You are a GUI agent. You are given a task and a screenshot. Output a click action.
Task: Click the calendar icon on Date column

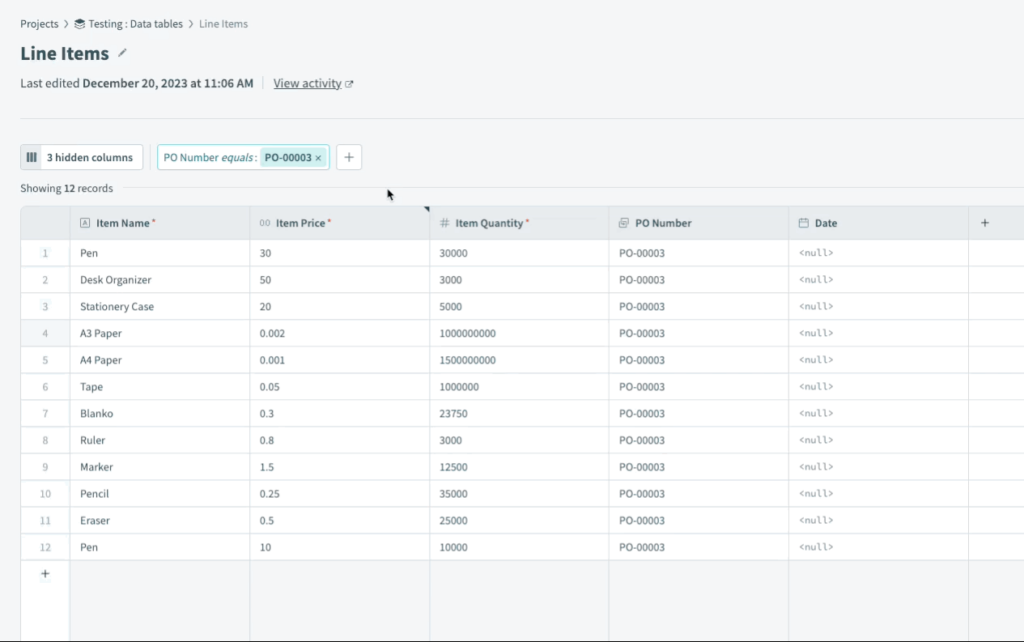[x=804, y=222]
